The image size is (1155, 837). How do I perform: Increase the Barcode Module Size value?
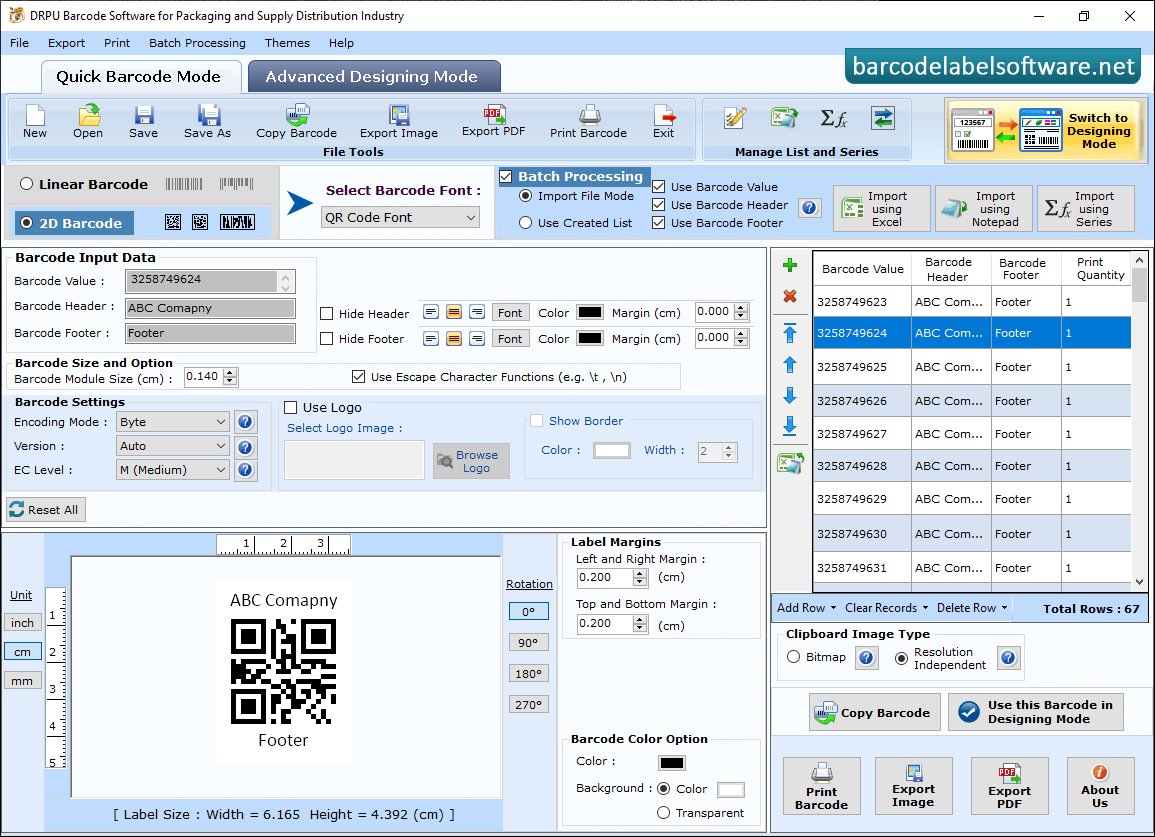click(231, 373)
